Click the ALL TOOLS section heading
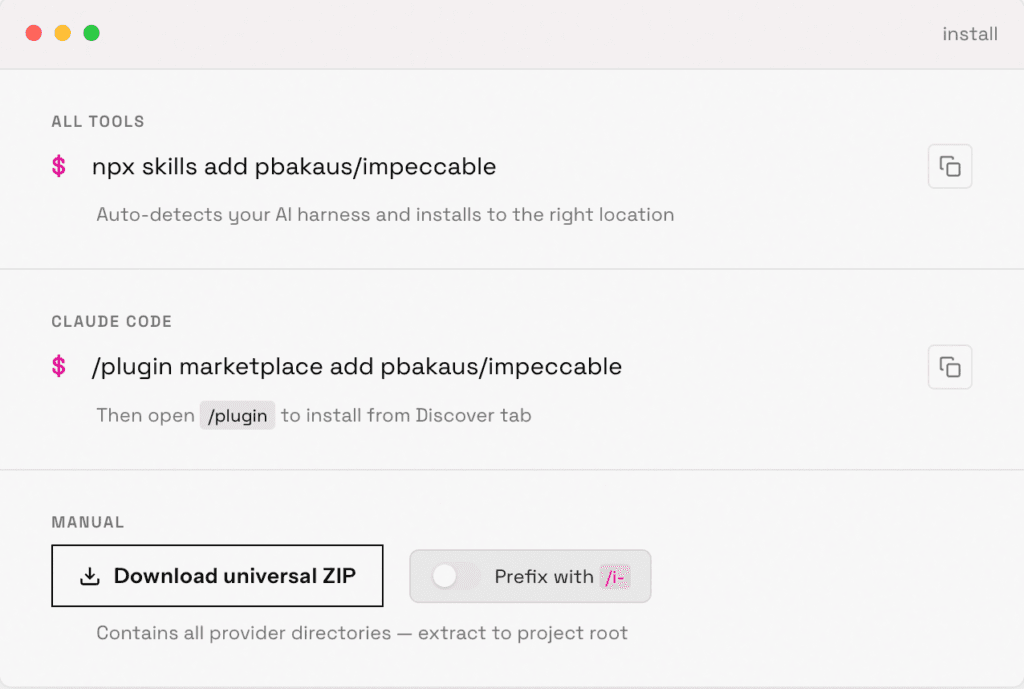The image size is (1024, 689). tap(98, 122)
